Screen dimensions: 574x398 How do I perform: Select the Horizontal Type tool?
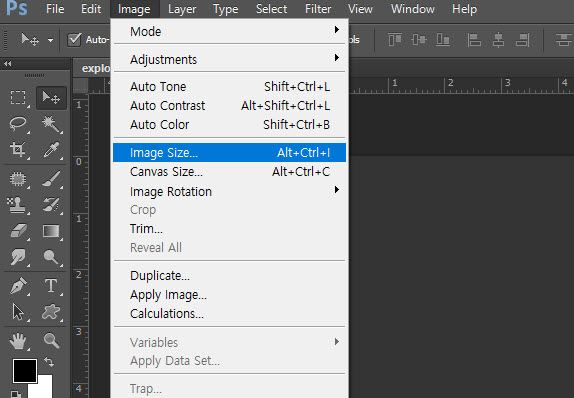51,286
